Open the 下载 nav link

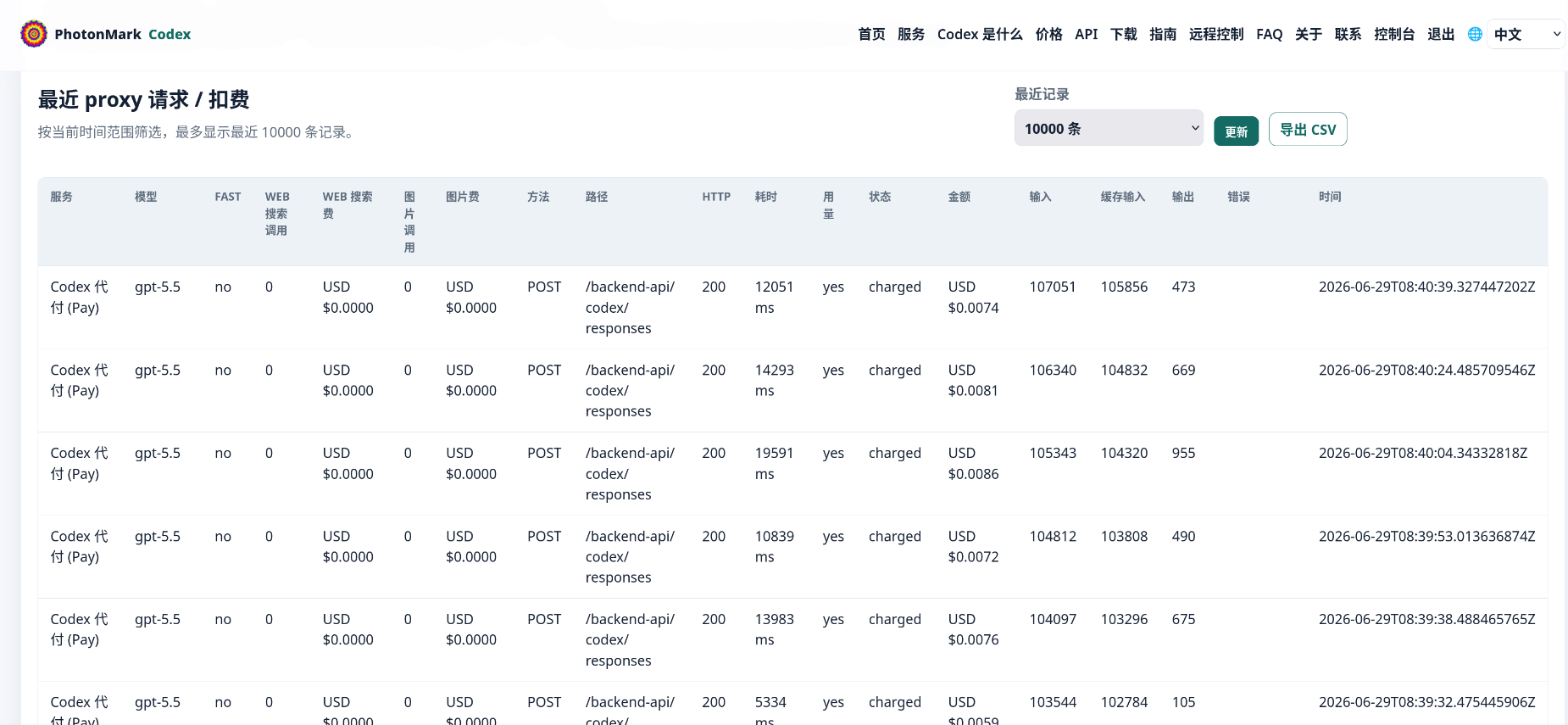1124,34
